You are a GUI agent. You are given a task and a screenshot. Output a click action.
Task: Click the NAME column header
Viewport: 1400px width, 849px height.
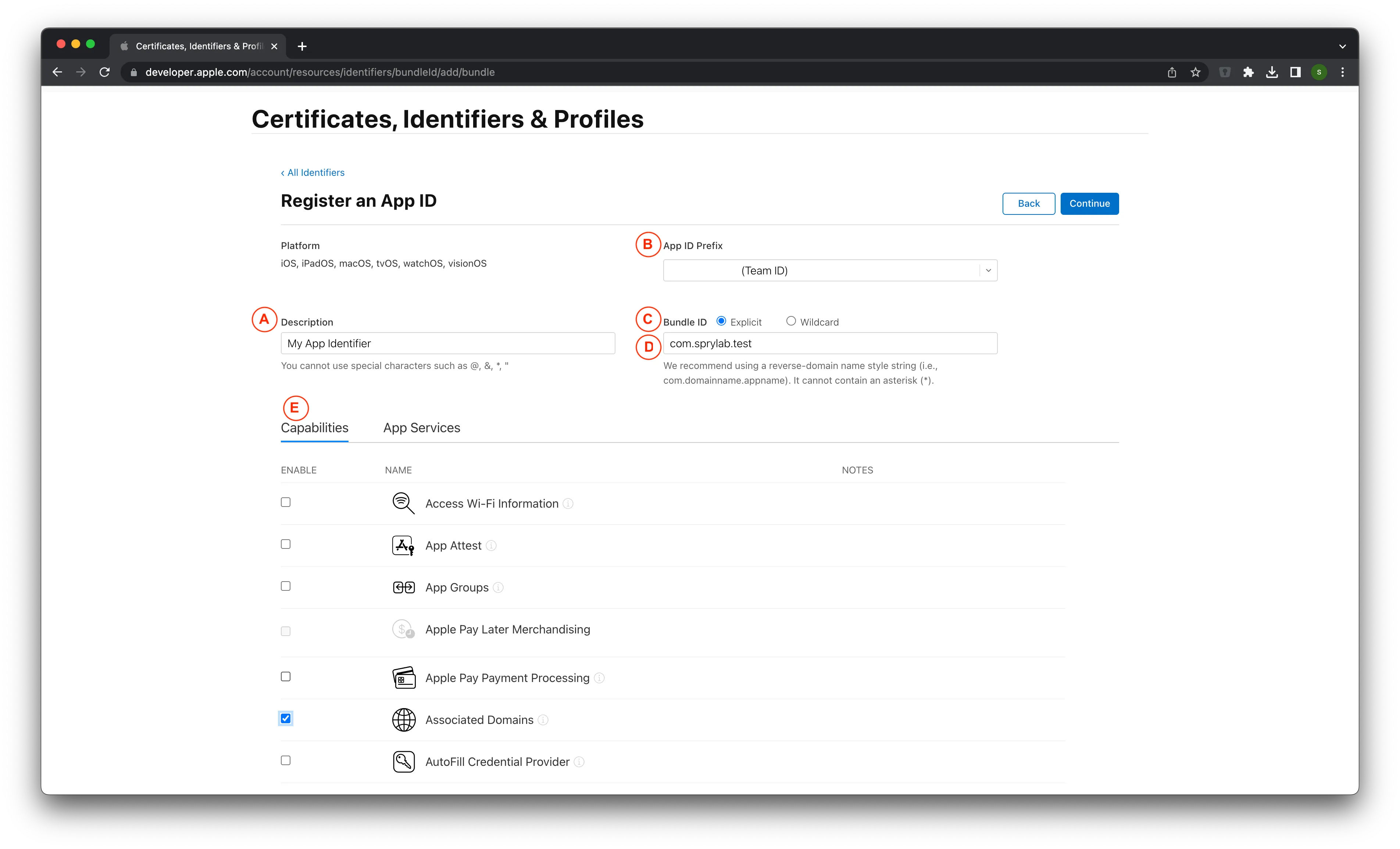[398, 470]
